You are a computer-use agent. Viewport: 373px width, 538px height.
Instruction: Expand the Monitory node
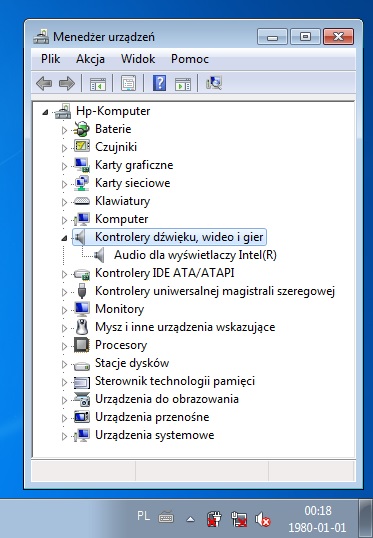(x=64, y=310)
